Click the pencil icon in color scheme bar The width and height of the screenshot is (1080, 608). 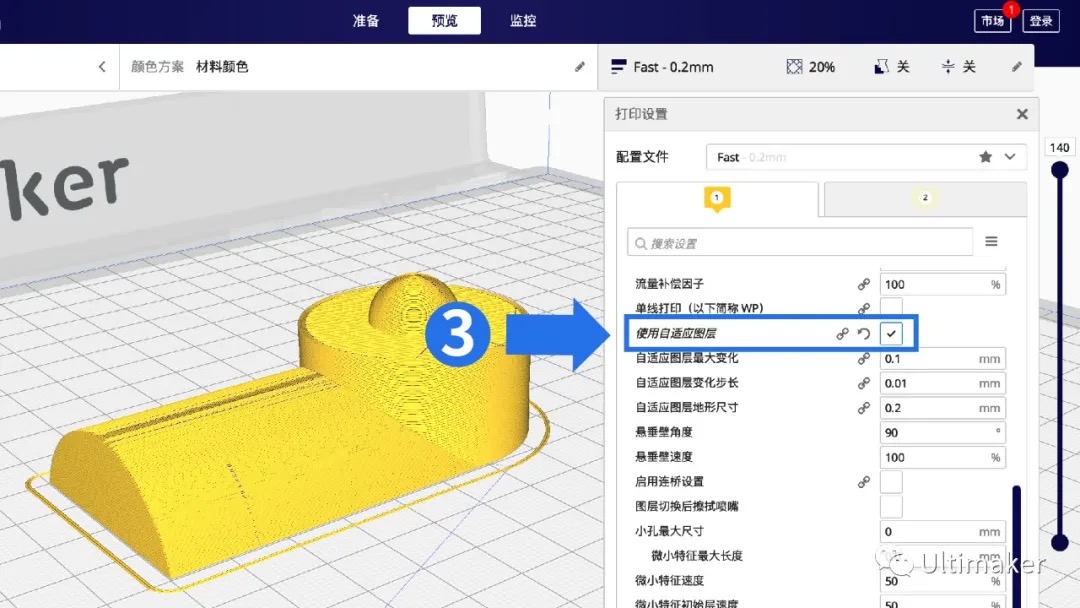[x=579, y=67]
